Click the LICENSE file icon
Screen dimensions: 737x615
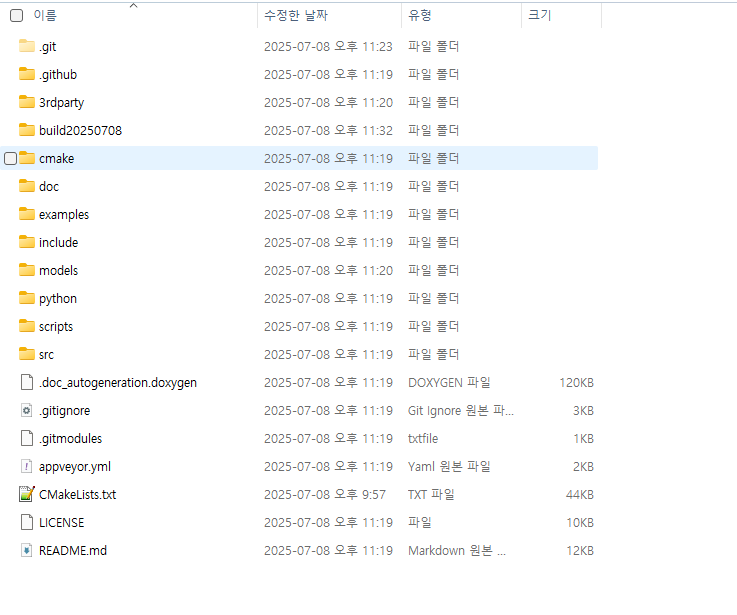click(x=27, y=522)
